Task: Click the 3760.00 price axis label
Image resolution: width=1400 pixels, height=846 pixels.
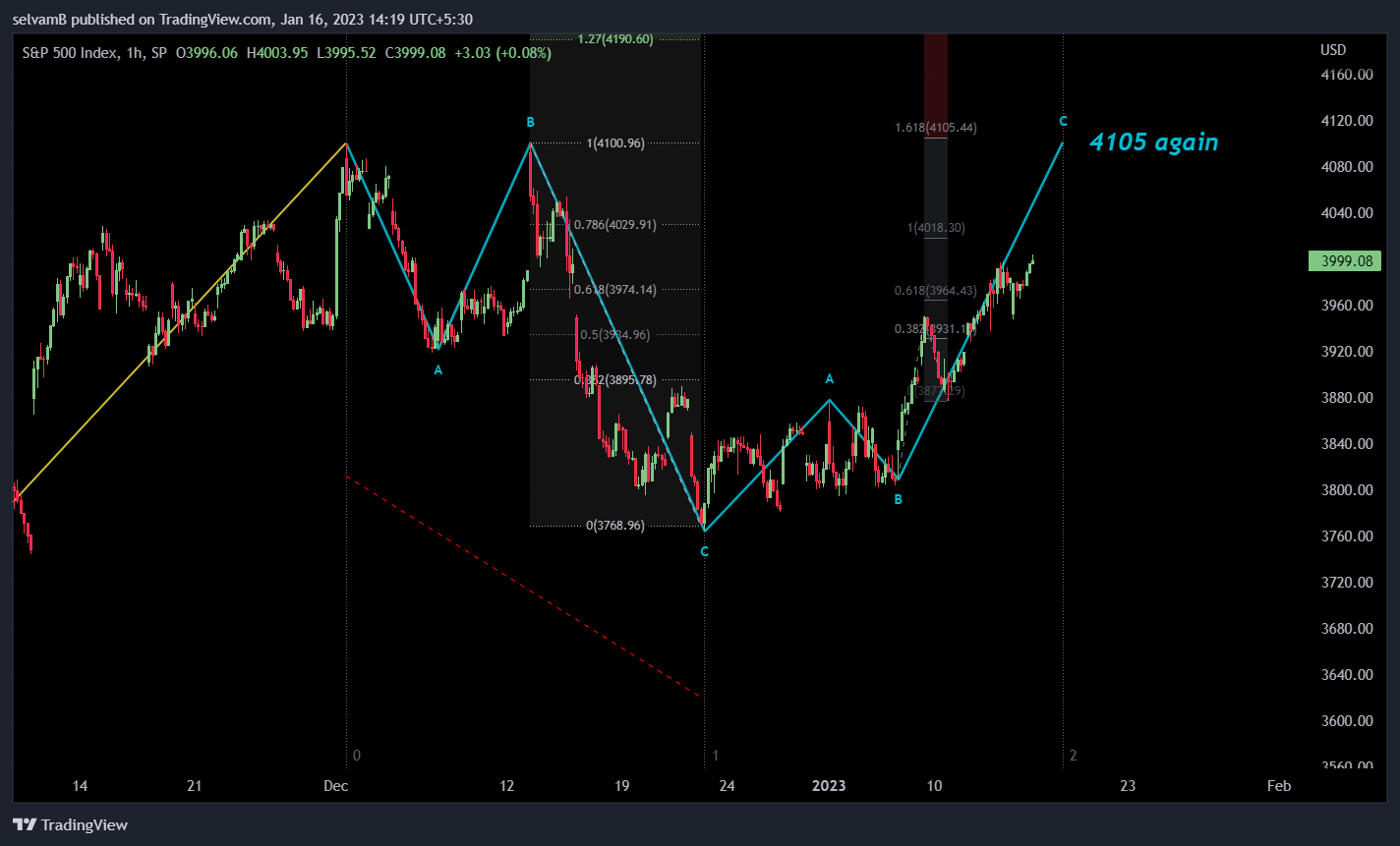Action: tap(1347, 536)
